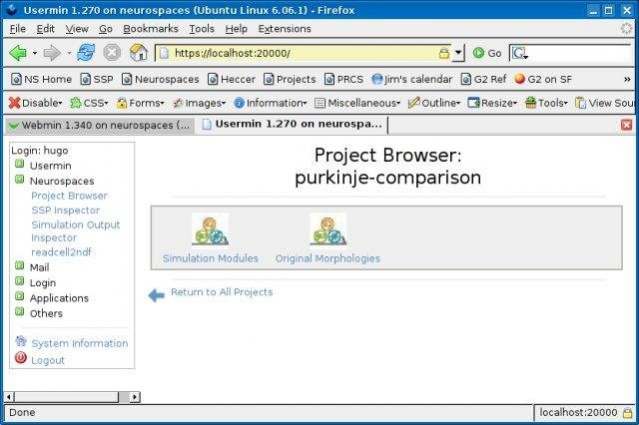Open the SSP Inspector sidebar link
This screenshot has width=639, height=425.
[x=66, y=211]
